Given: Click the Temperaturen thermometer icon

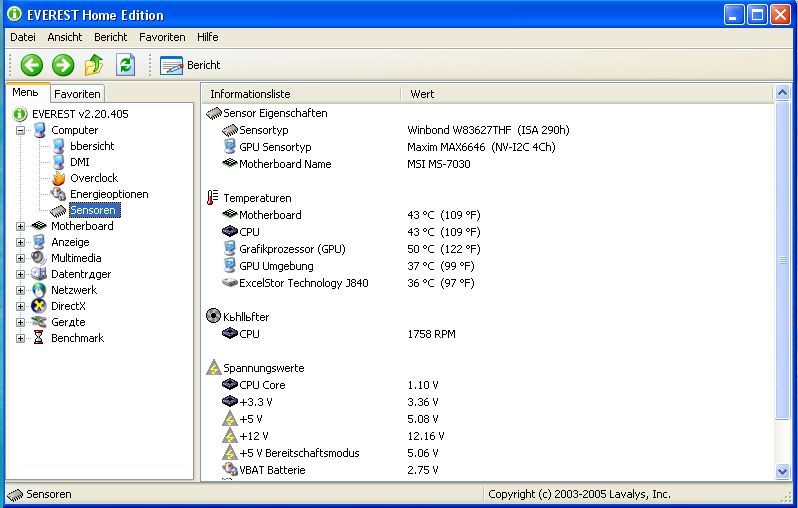Looking at the screenshot, I should [x=213, y=197].
